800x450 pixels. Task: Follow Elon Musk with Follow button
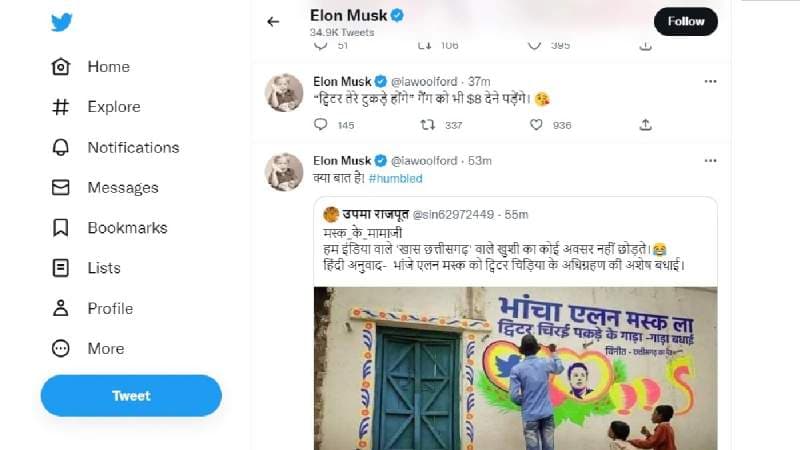685,21
